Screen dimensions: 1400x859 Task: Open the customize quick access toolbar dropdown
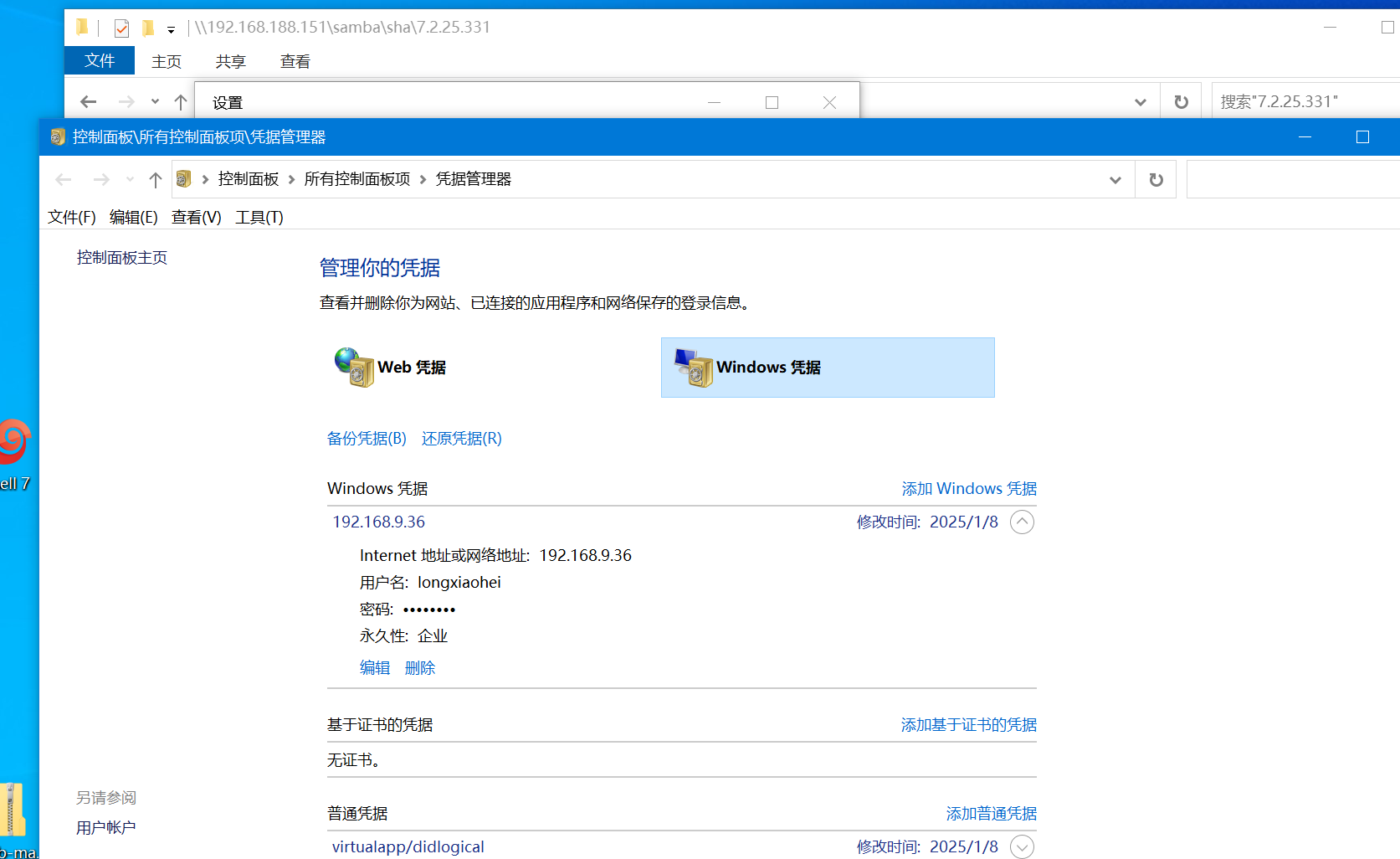click(x=171, y=29)
